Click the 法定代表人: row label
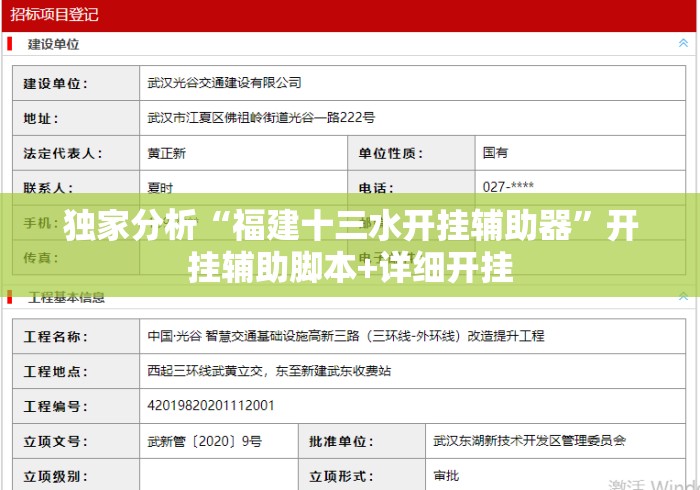Screen dimensions: 700x490 pyautogui.click(x=63, y=154)
